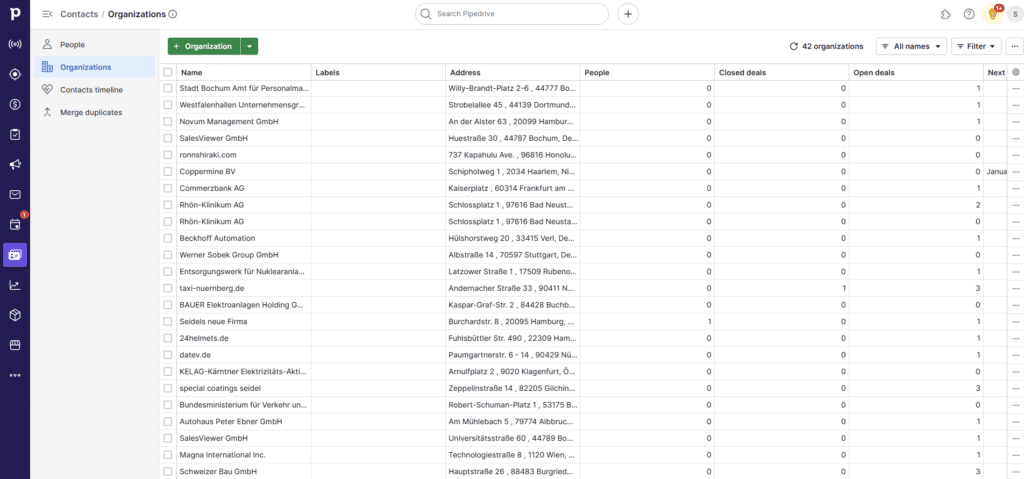Check the datev.de row checkbox
This screenshot has height=479, width=1024.
(168, 355)
